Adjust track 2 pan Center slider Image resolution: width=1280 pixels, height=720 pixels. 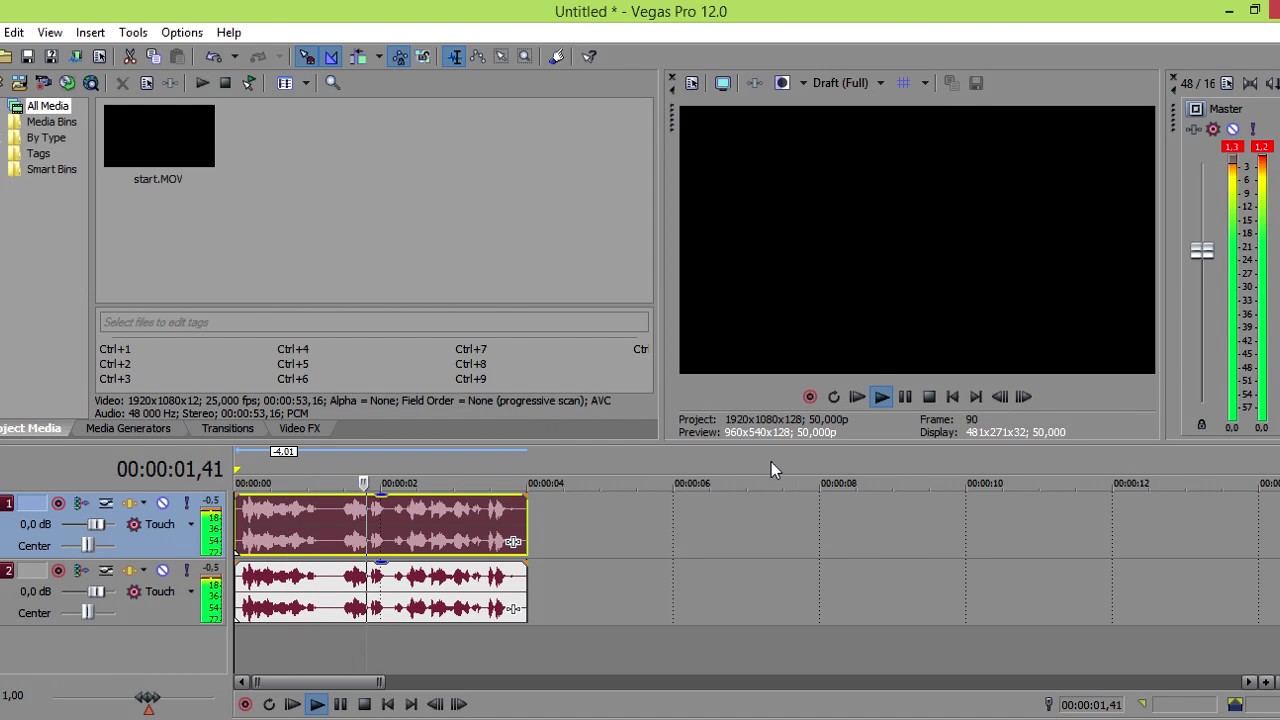point(87,612)
